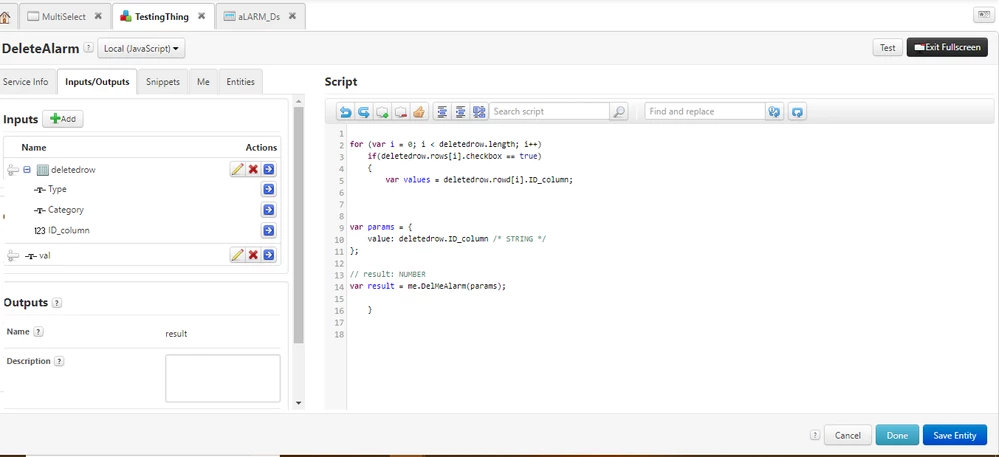Click help icon left of Cancel button
This screenshot has height=457, width=999.
coord(815,435)
